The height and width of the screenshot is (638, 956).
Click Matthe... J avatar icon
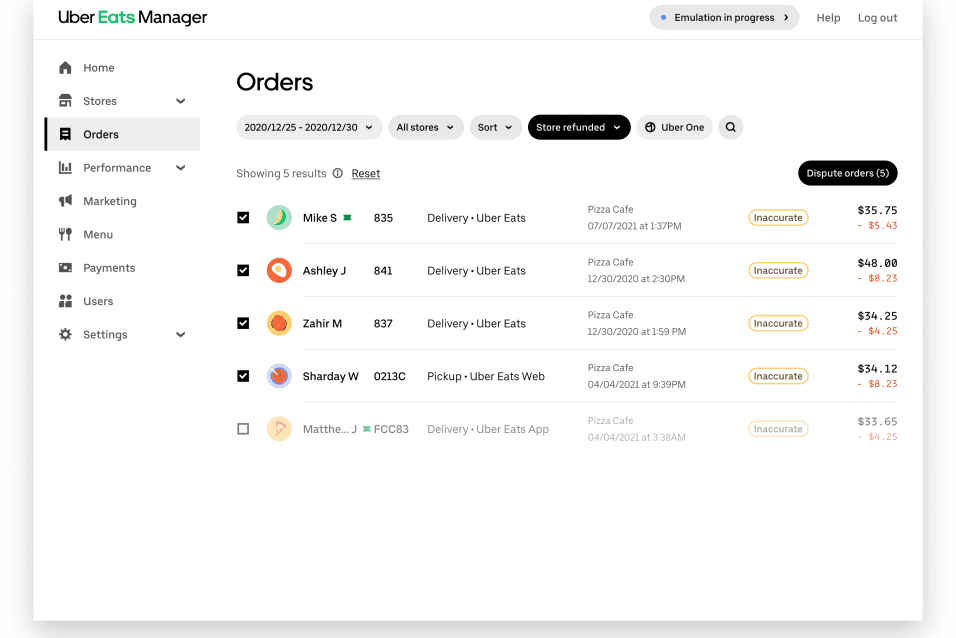coord(279,429)
